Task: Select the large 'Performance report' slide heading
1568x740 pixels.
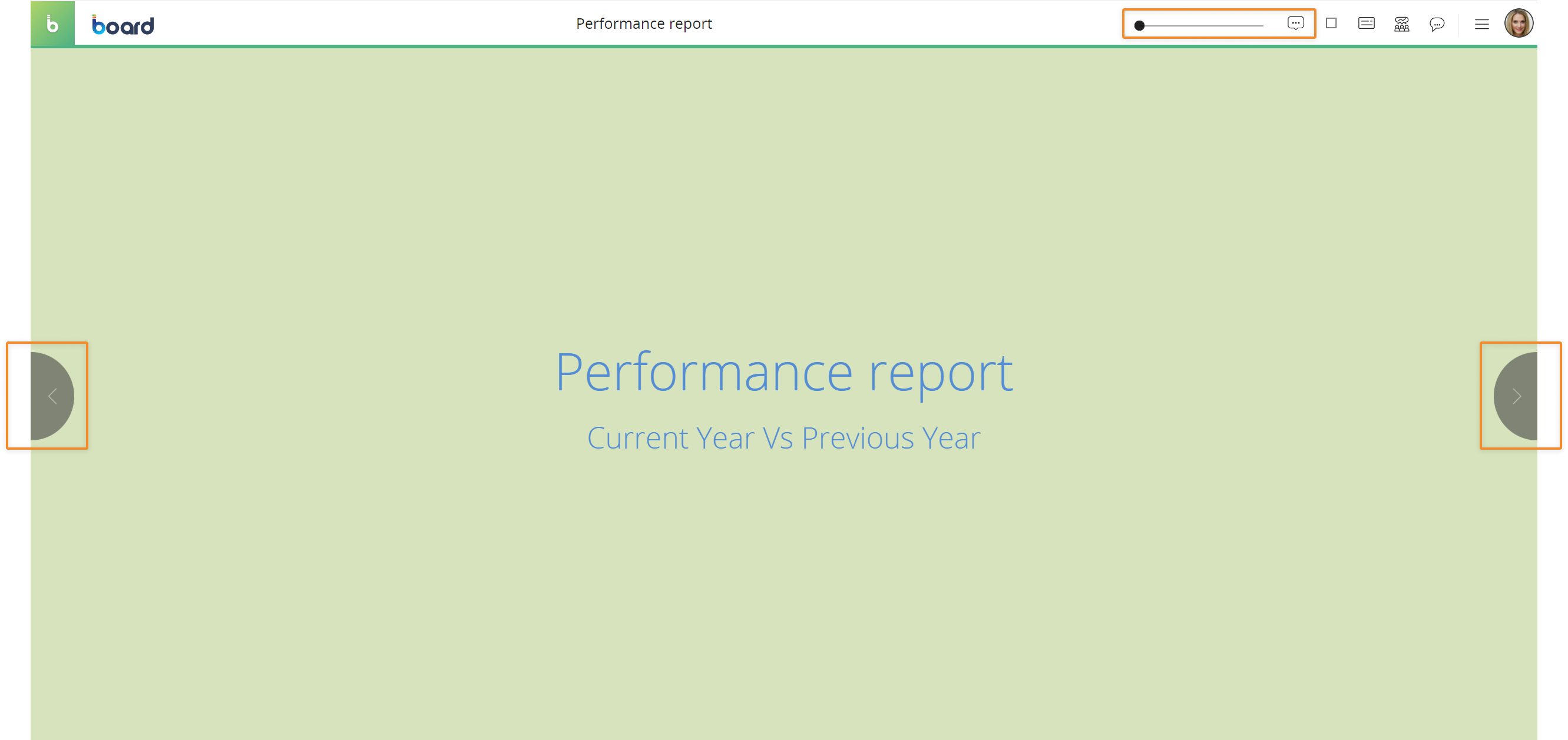Action: pyautogui.click(x=783, y=372)
